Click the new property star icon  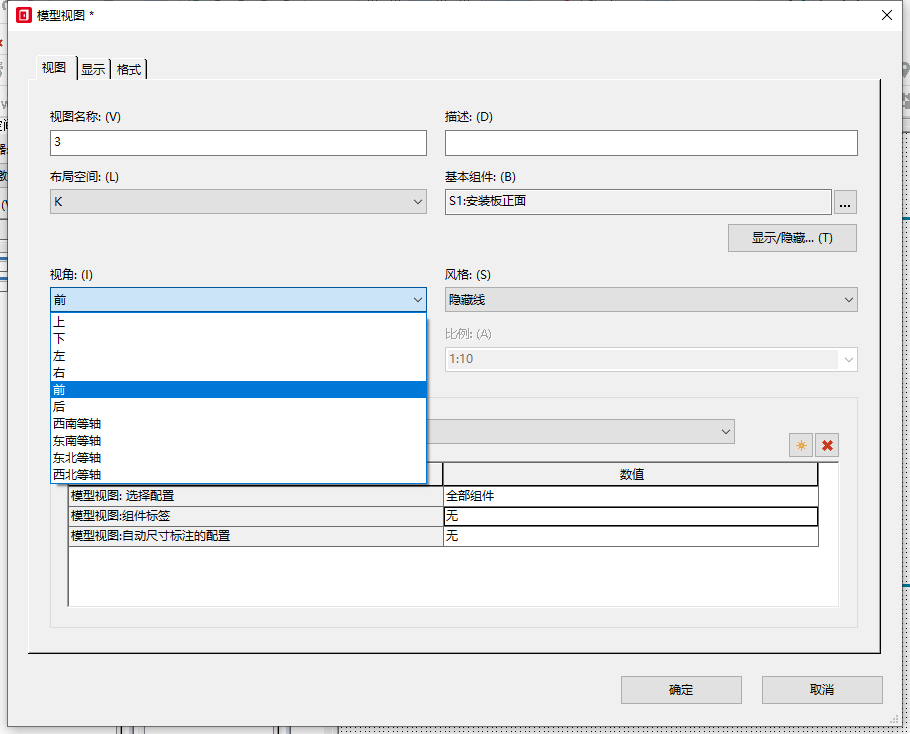coord(801,445)
